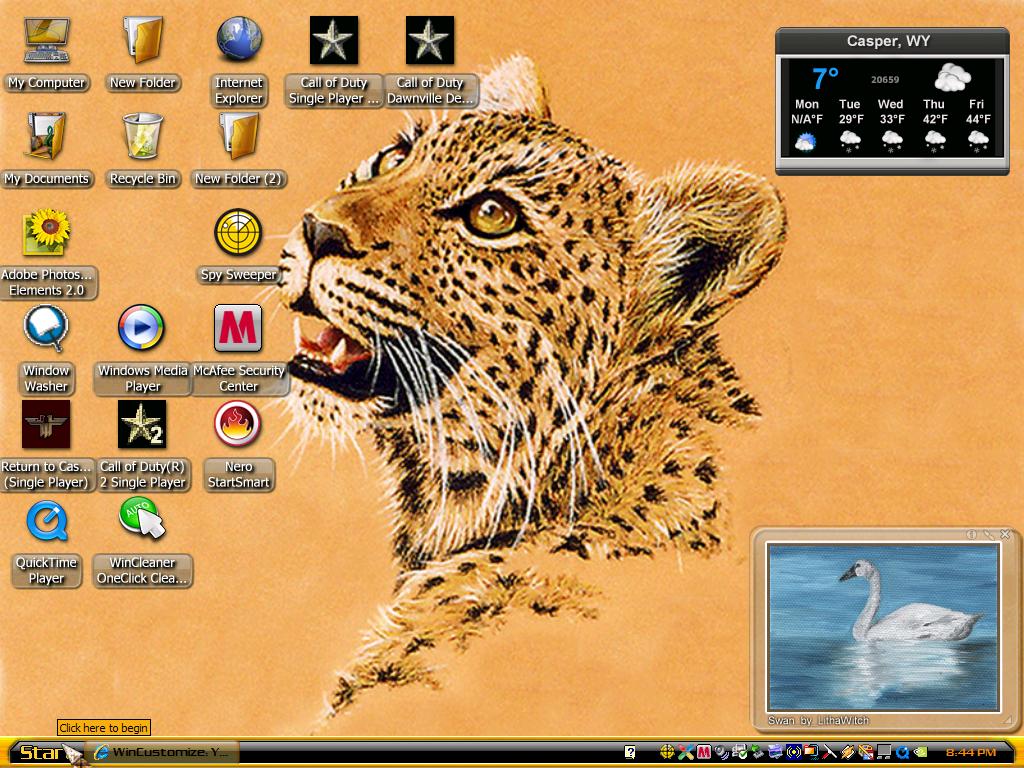Image resolution: width=1024 pixels, height=768 pixels.
Task: Select Tuesday forecast in weather widget
Action: pyautogui.click(x=850, y=126)
